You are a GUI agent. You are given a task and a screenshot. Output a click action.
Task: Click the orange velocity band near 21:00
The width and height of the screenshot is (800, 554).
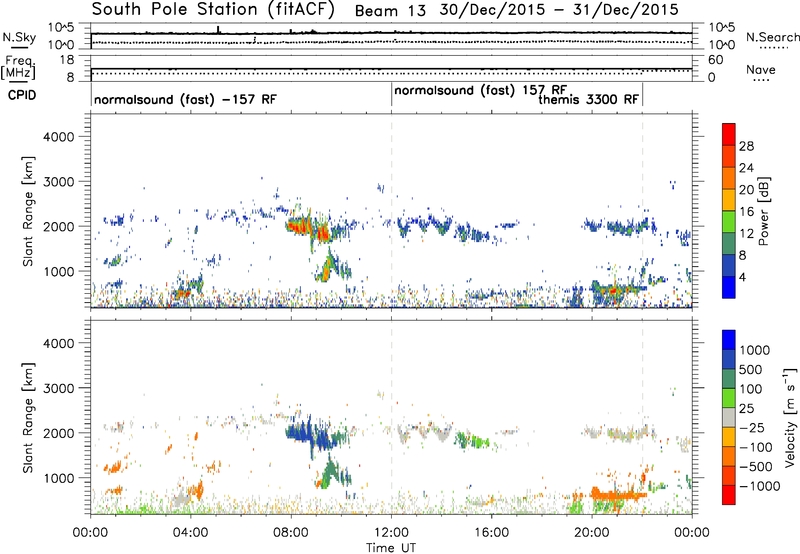617,495
